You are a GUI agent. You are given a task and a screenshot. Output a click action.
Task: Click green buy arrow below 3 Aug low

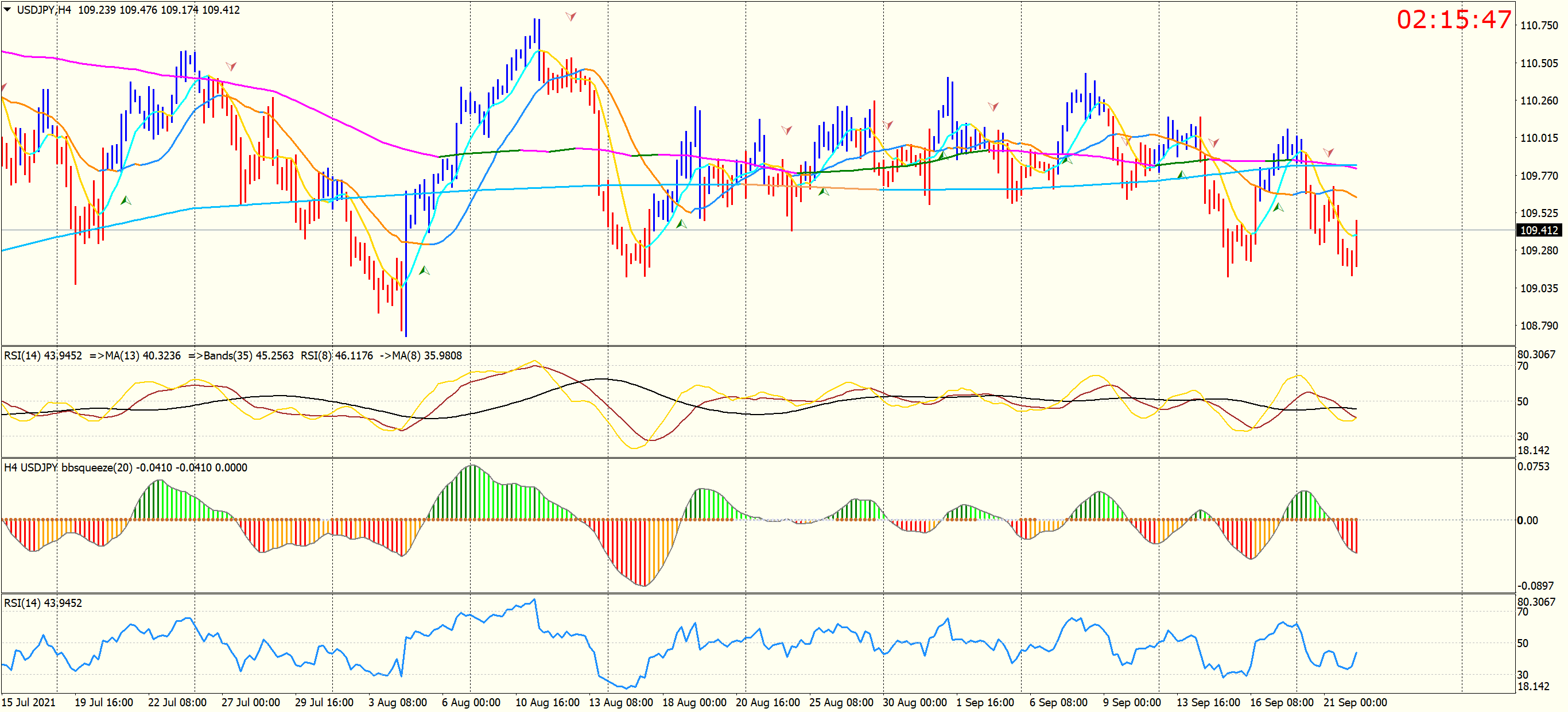point(424,270)
